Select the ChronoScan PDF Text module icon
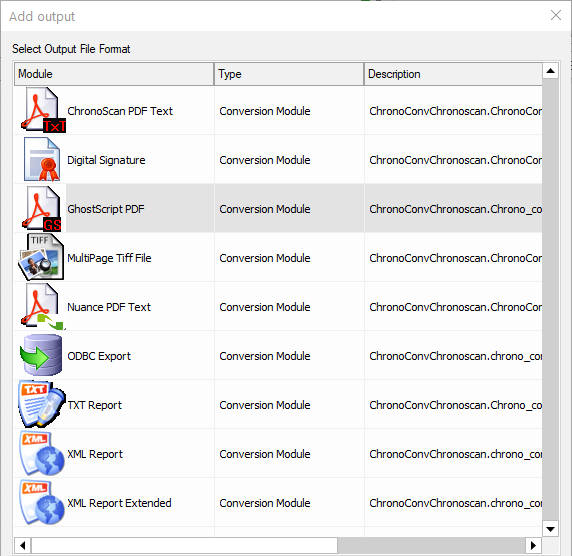This screenshot has width=572, height=556. (x=43, y=110)
